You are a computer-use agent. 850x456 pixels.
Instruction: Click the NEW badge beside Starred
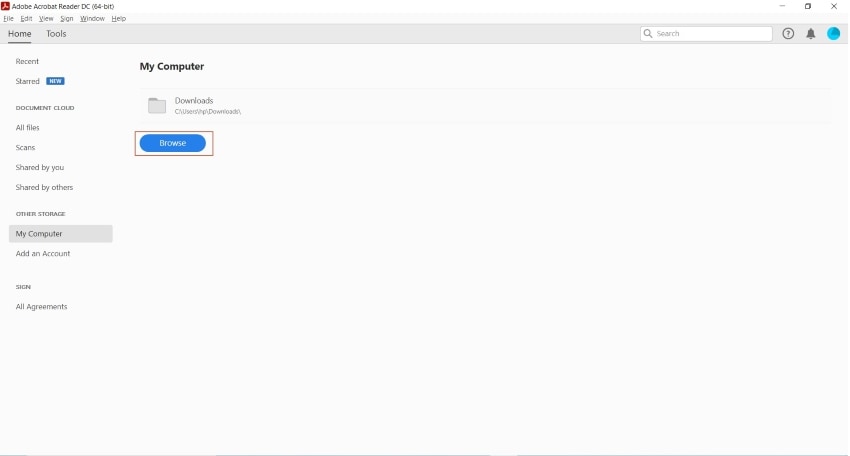[x=55, y=81]
